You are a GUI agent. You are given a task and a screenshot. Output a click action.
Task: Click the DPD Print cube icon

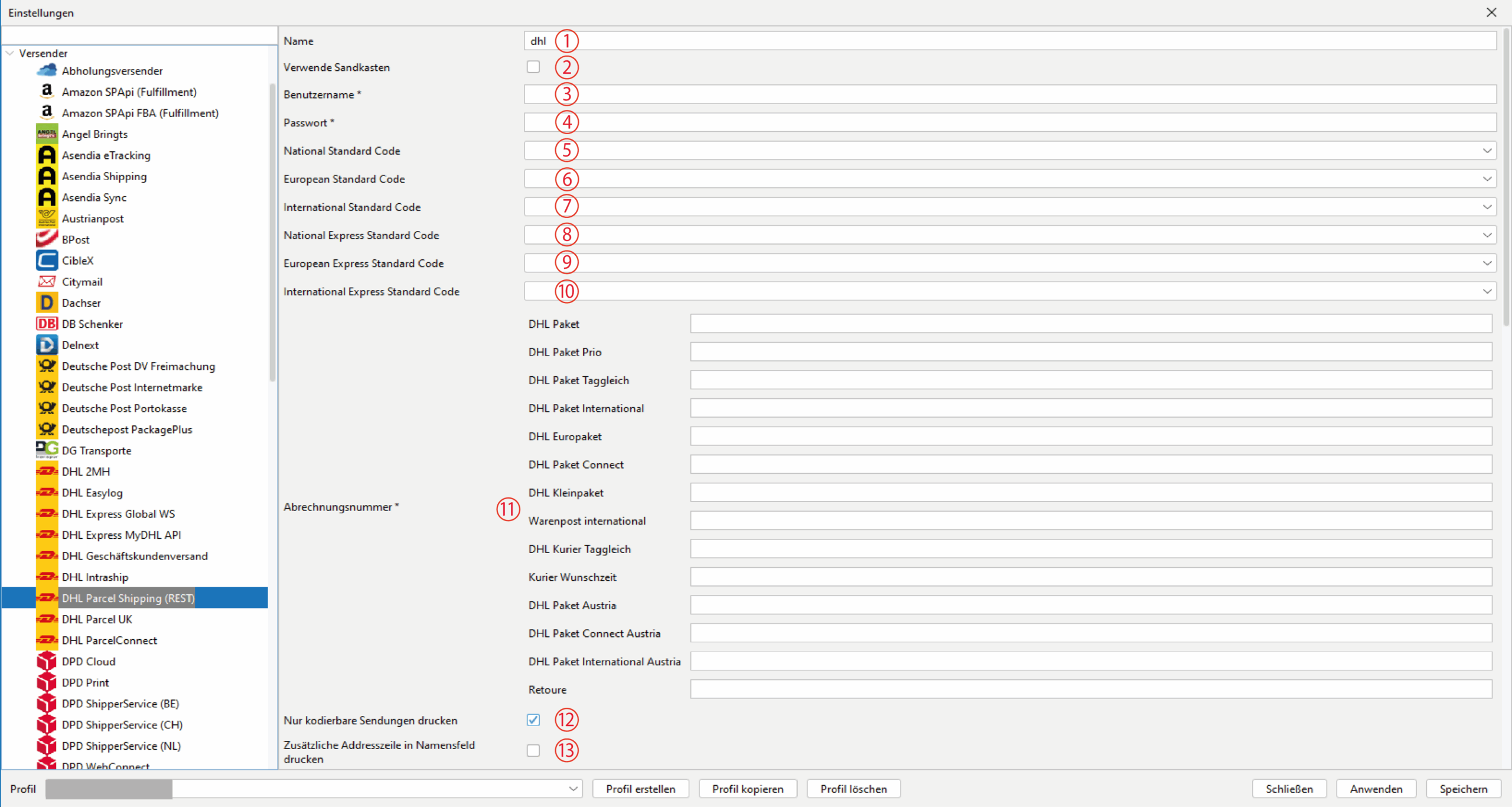(47, 682)
